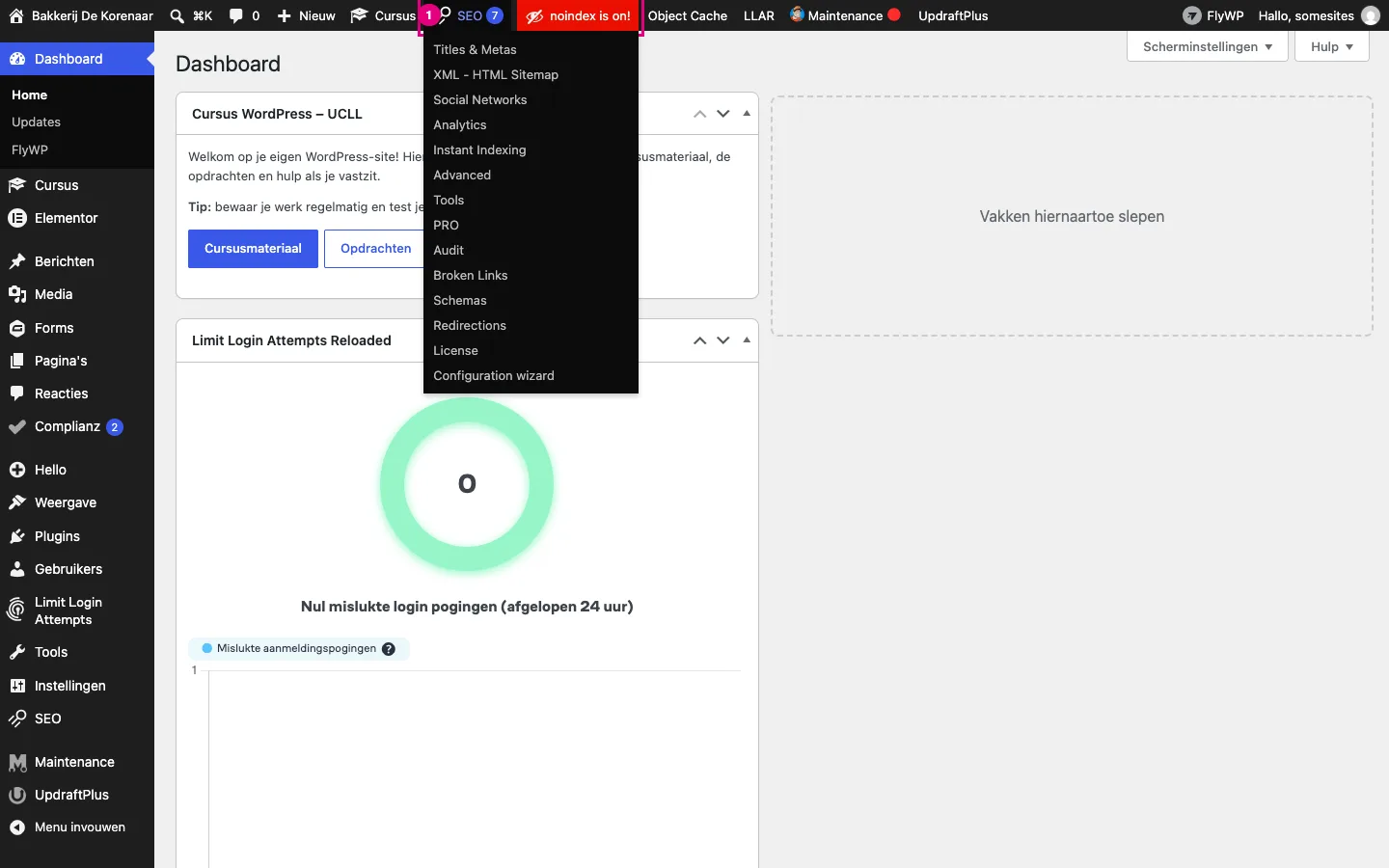Click the Reacties speech bubble icon
Image resolution: width=1389 pixels, height=868 pixels.
point(17,393)
